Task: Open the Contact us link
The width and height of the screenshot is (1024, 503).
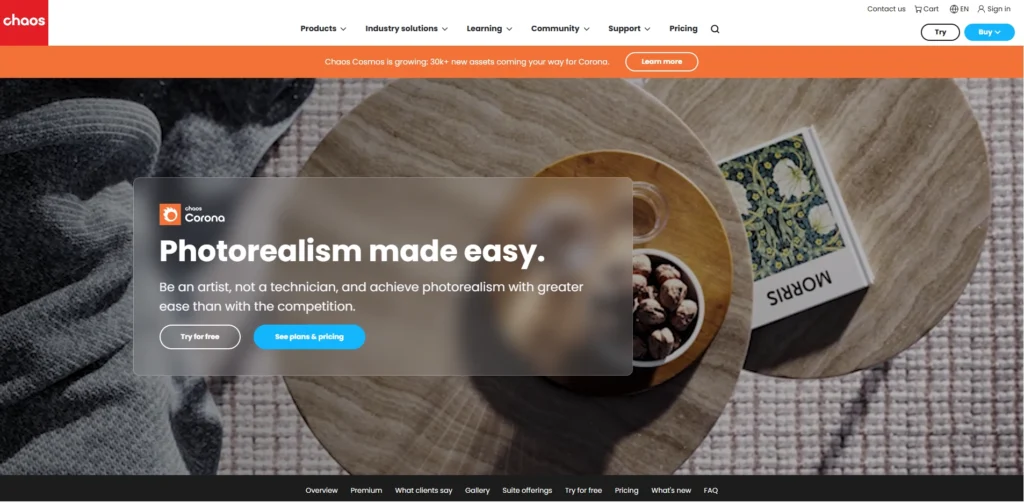Action: (x=886, y=9)
